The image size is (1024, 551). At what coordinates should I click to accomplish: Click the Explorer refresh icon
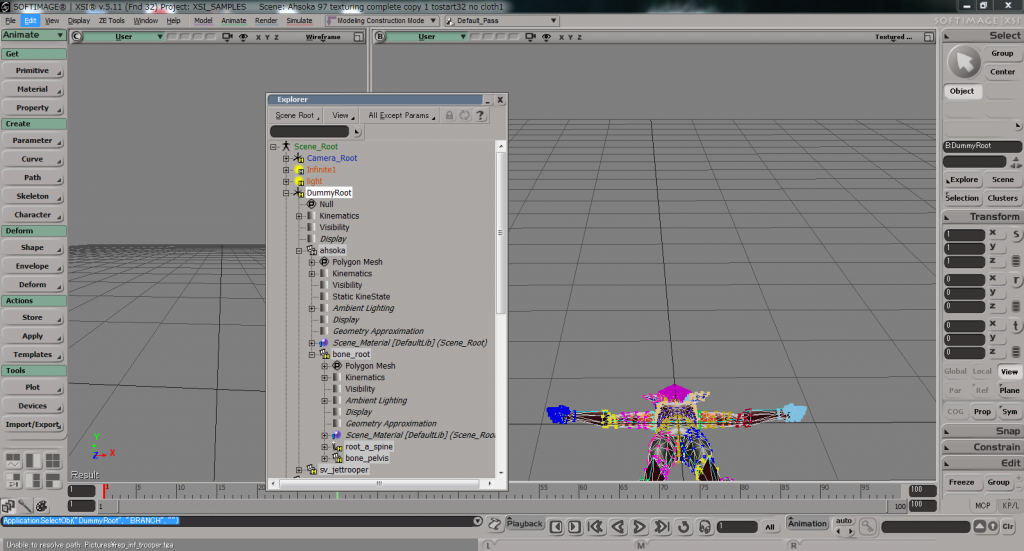(x=464, y=116)
